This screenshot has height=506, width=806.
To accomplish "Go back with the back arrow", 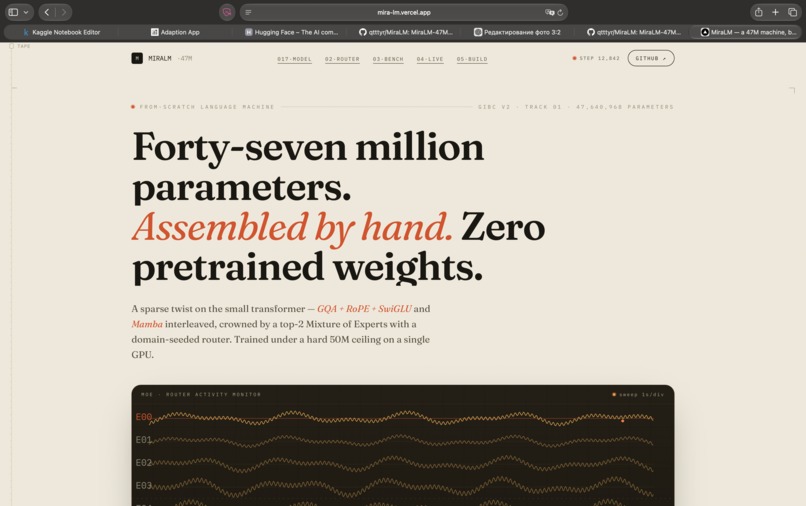I will click(47, 12).
